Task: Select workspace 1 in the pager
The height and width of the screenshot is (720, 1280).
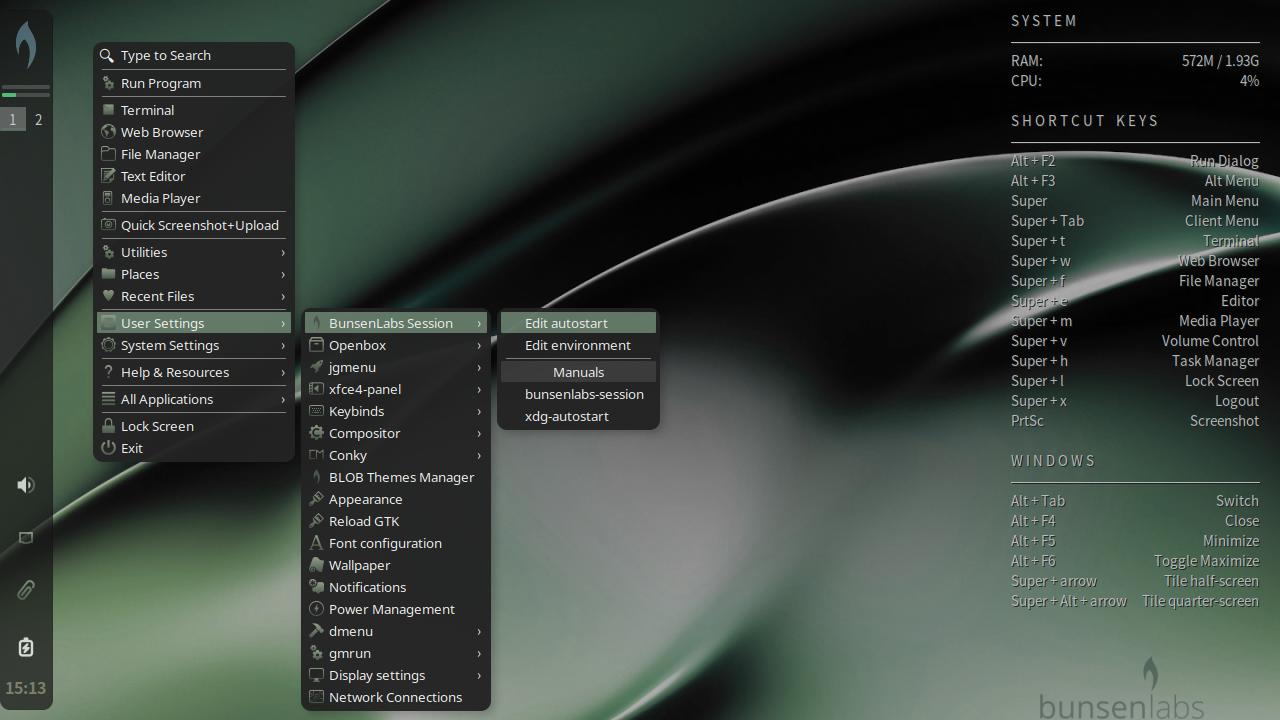Action: click(x=13, y=120)
